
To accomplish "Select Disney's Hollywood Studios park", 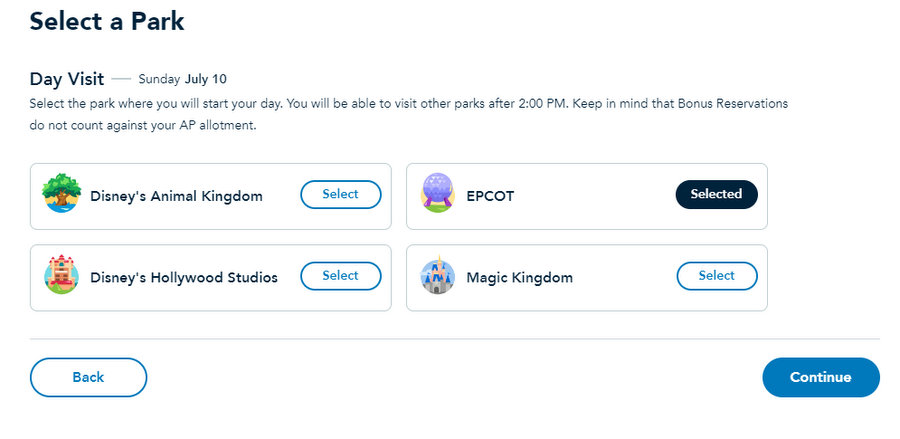I will pyautogui.click(x=340, y=276).
